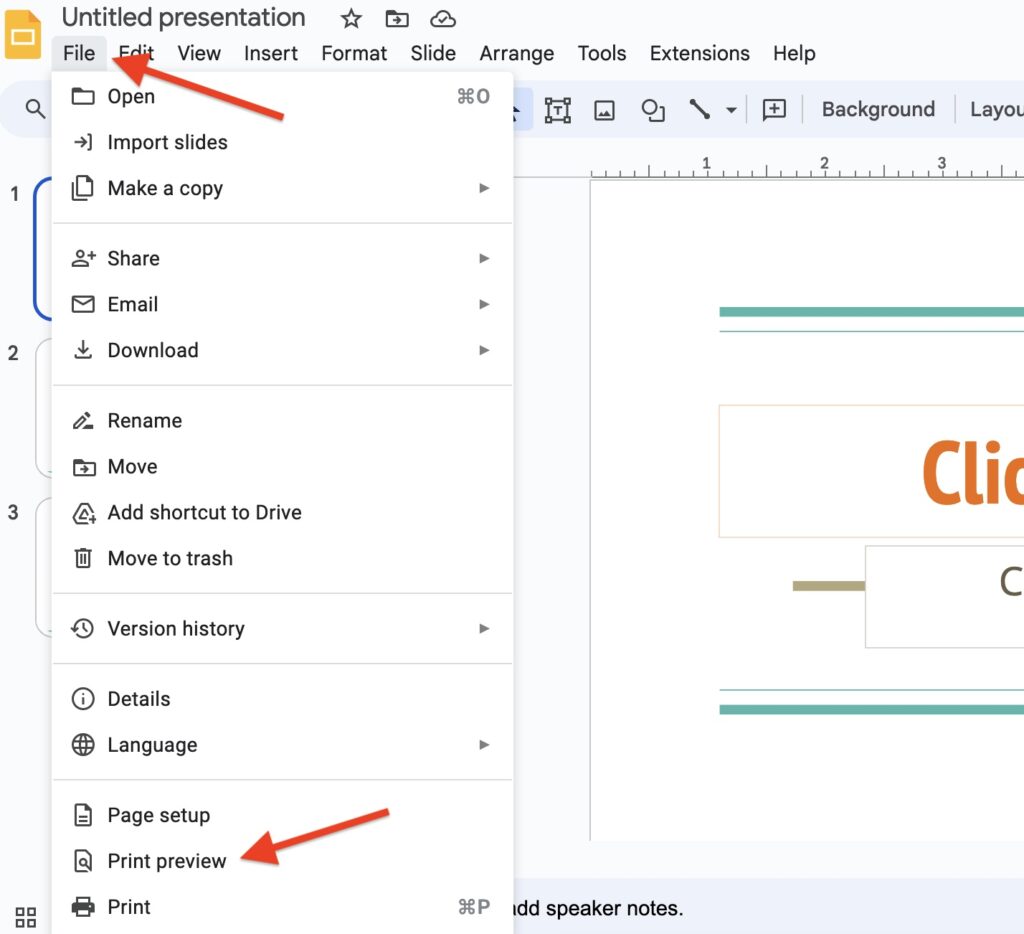
Task: Select the Shape tool
Action: pyautogui.click(x=653, y=110)
